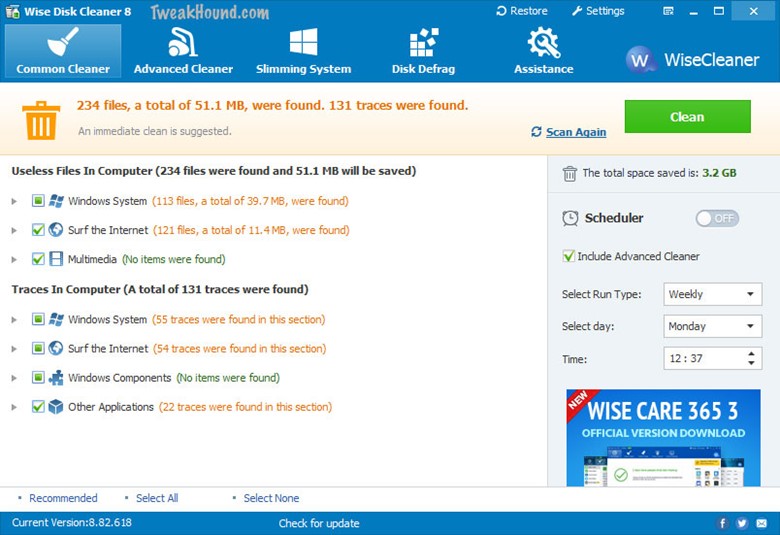The width and height of the screenshot is (780, 535).
Task: Toggle Windows System files checkbox
Action: (38, 201)
